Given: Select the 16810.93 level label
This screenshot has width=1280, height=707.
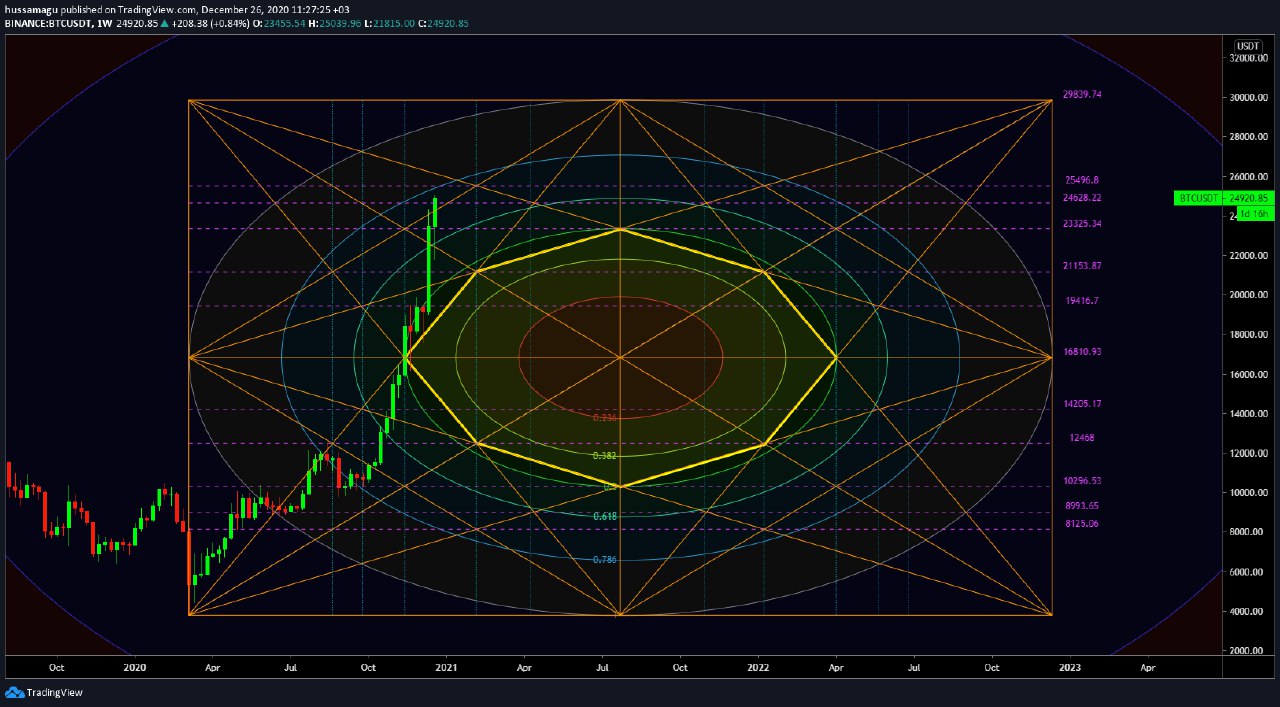Looking at the screenshot, I should coord(1082,351).
